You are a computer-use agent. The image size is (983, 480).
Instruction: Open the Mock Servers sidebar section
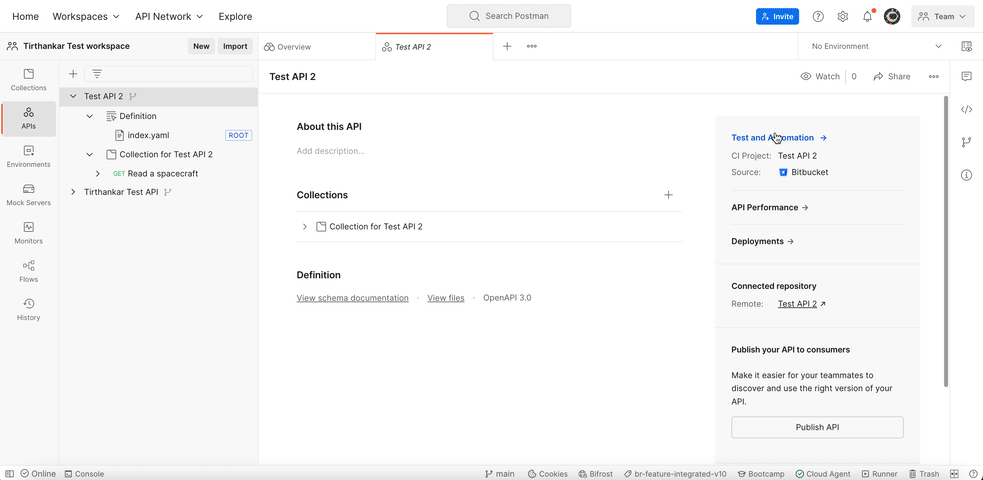(29, 195)
